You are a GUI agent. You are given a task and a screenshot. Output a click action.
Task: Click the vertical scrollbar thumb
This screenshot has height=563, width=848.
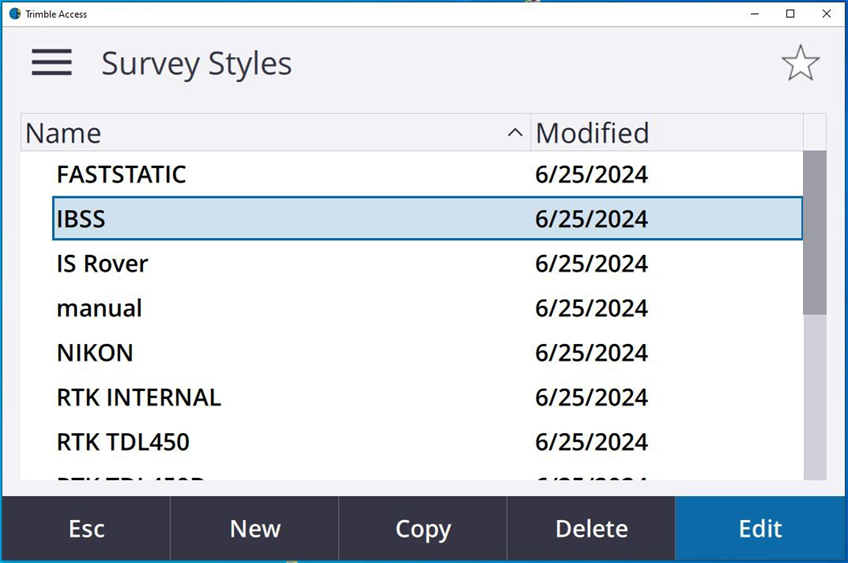click(815, 232)
